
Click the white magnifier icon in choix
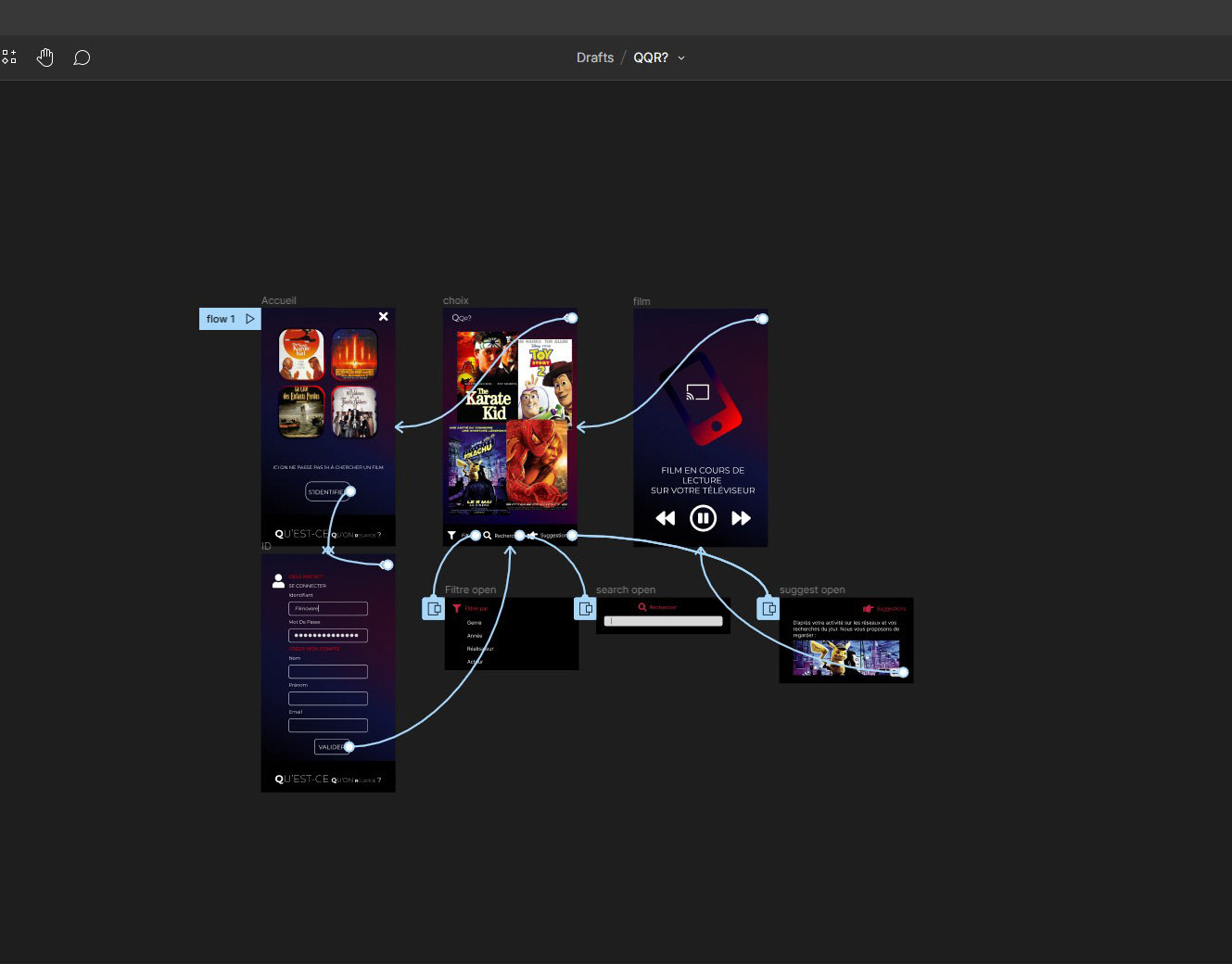point(488,536)
